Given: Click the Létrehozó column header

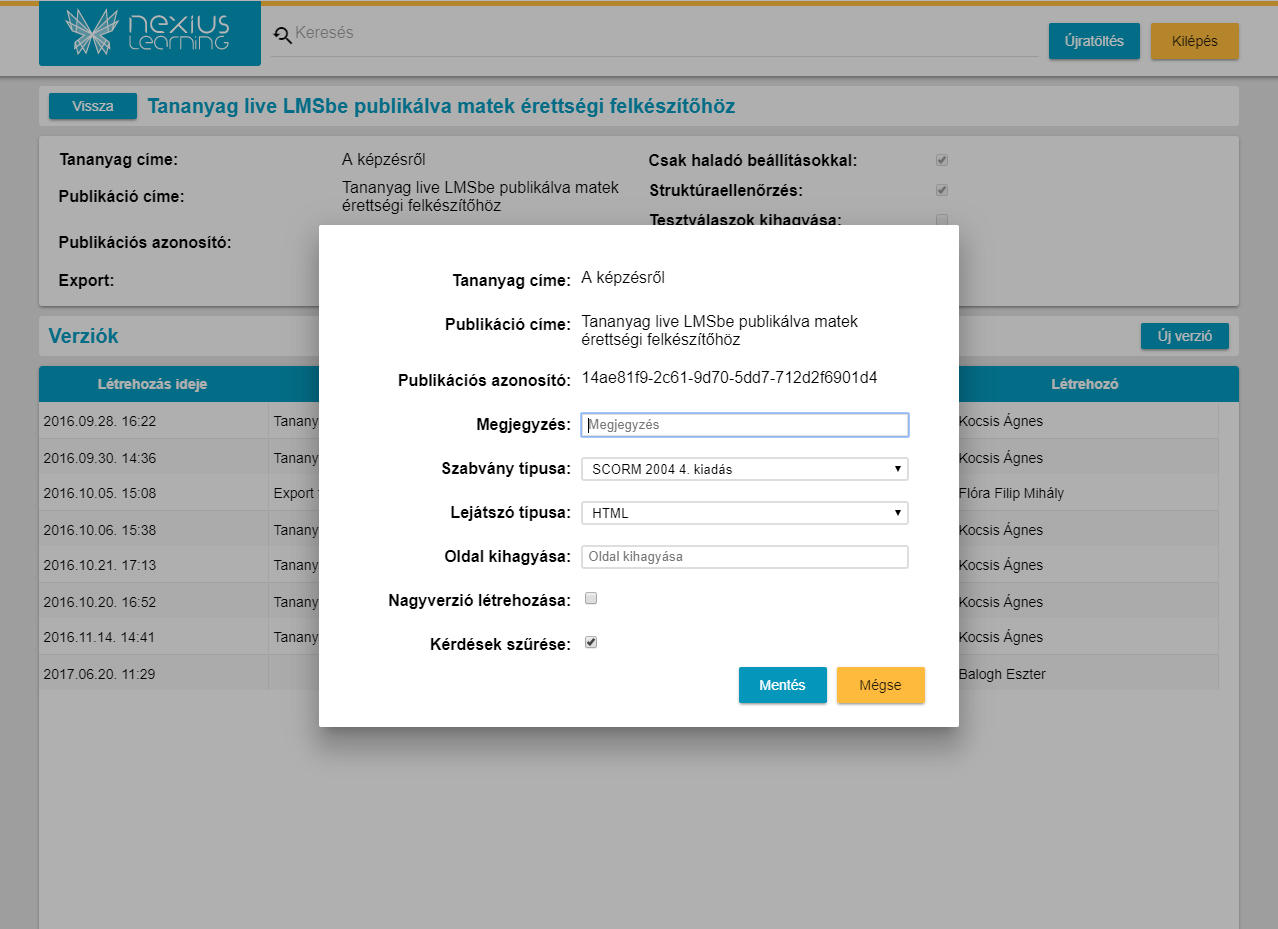Looking at the screenshot, I should click(1084, 384).
